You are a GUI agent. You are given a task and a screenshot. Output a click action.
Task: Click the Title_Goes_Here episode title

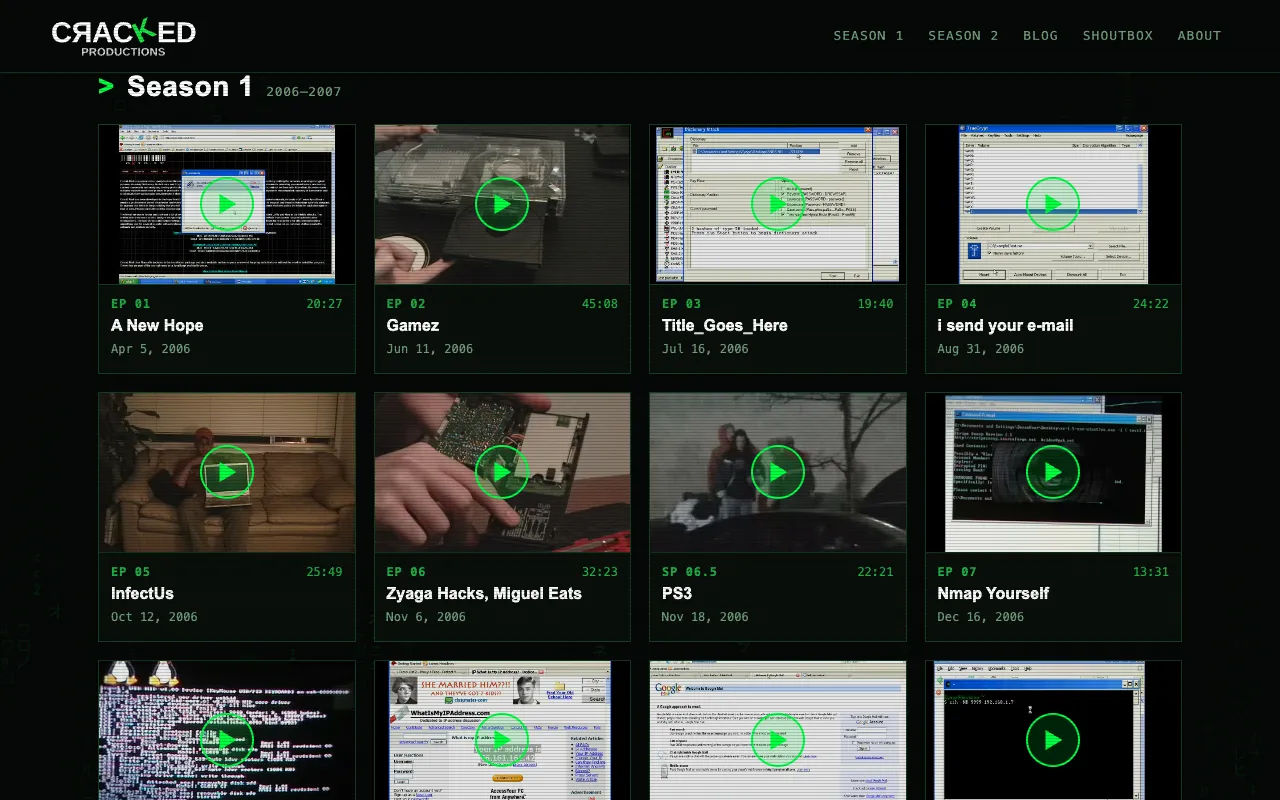click(x=725, y=325)
